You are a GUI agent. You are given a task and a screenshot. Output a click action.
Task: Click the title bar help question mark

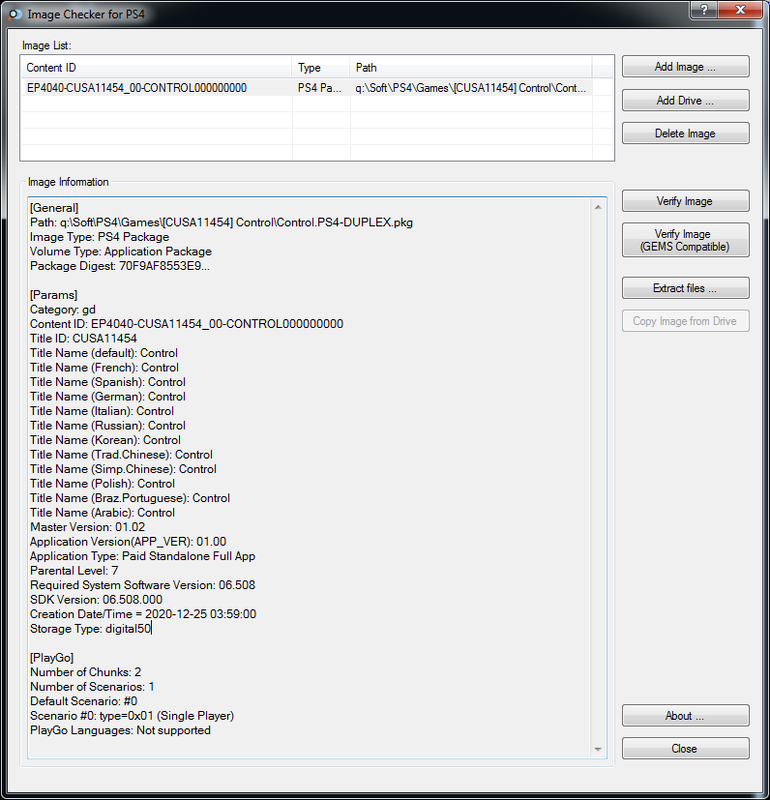click(704, 10)
